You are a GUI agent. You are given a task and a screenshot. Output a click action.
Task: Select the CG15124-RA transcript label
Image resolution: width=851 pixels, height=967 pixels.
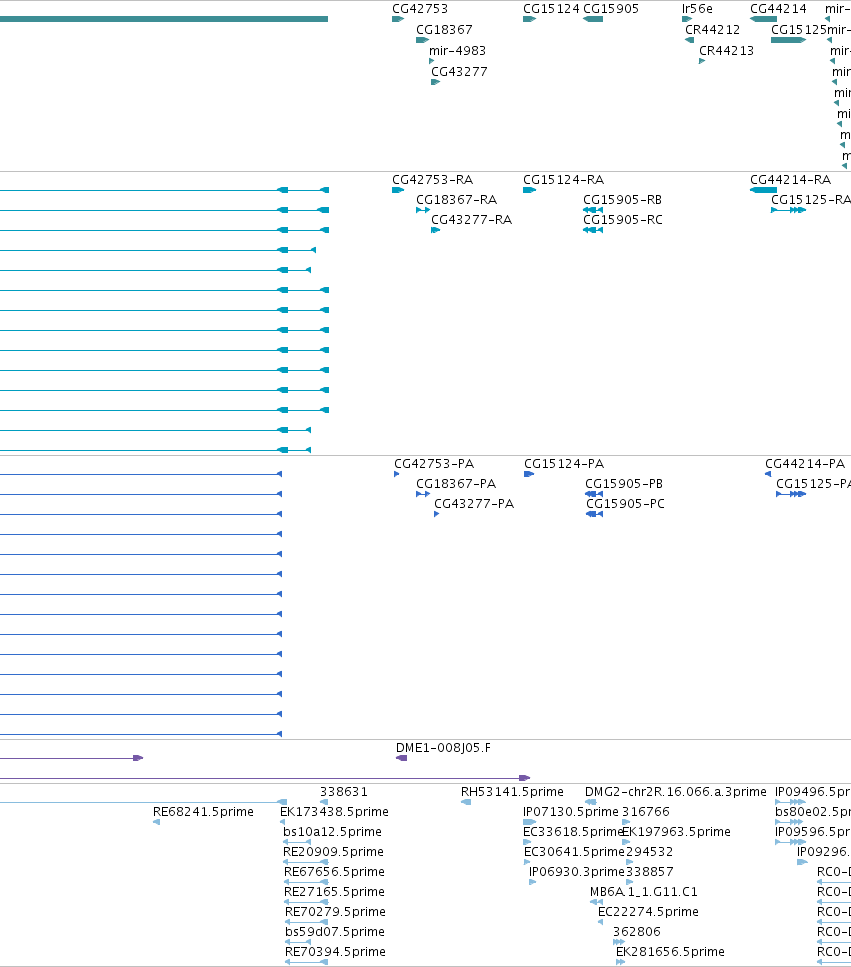(564, 180)
